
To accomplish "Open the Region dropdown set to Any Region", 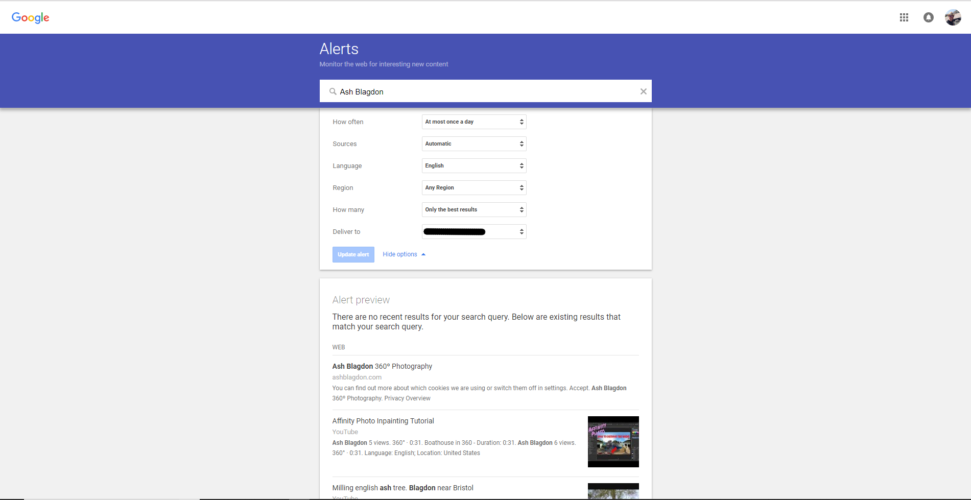I will (474, 188).
